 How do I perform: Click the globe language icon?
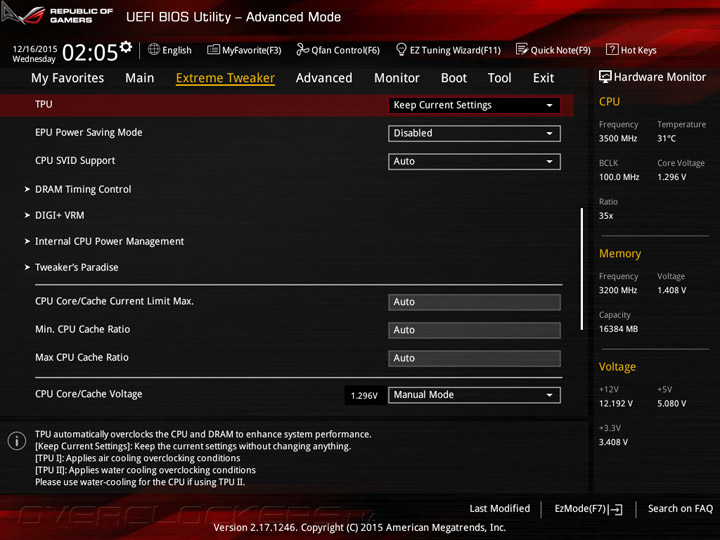coord(154,49)
